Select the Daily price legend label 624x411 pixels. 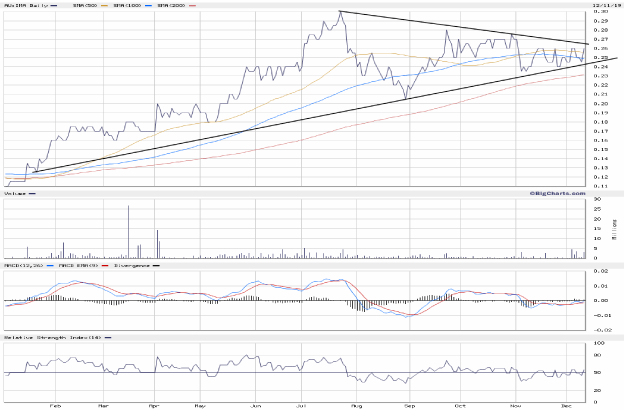(28, 5)
